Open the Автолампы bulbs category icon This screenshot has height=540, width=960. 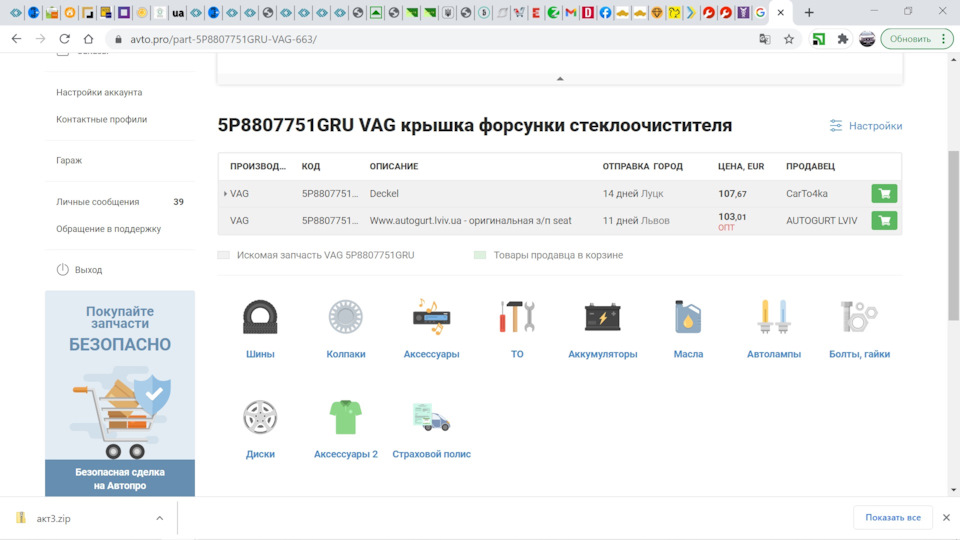[x=774, y=317]
